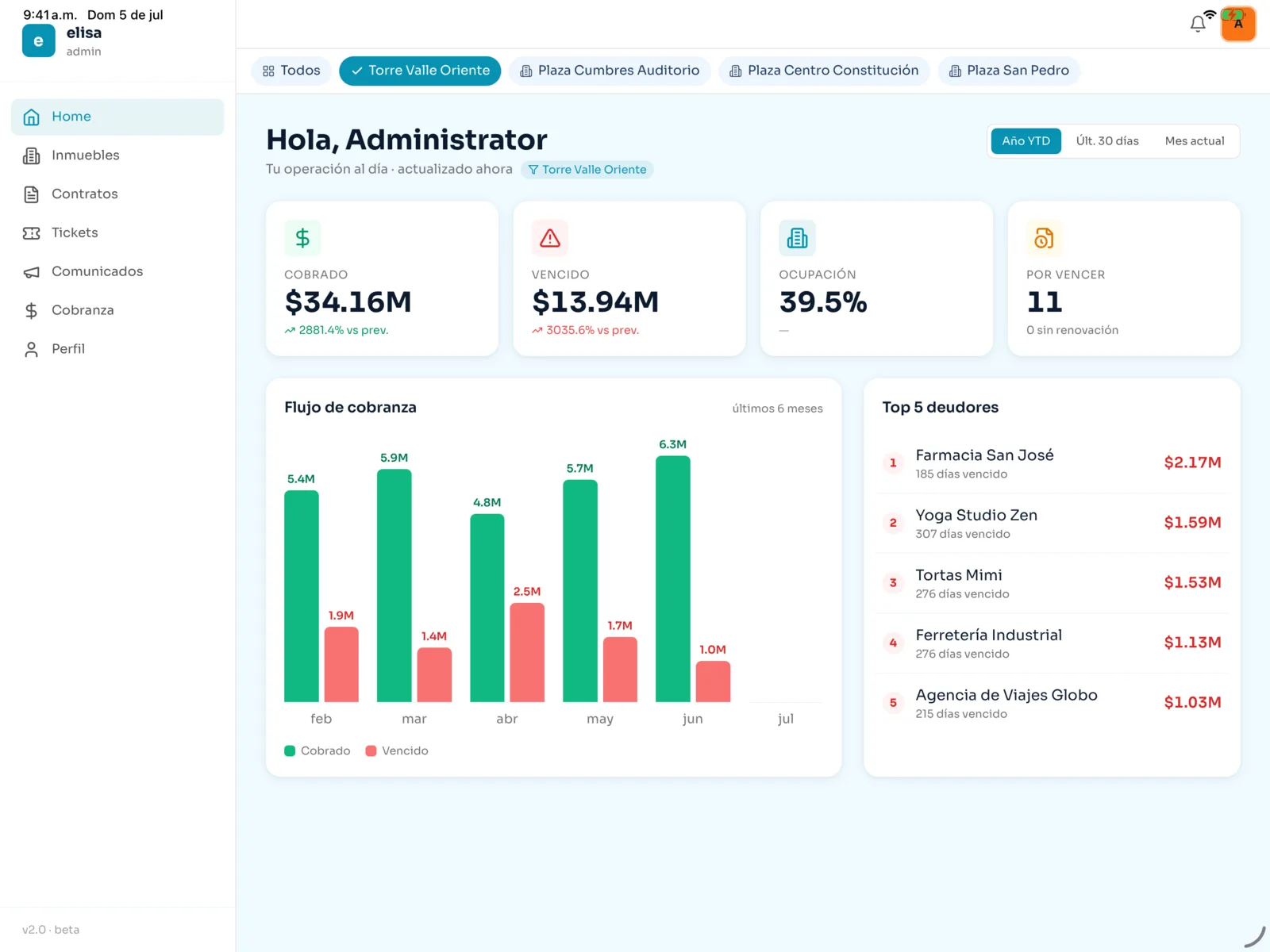The height and width of the screenshot is (952, 1270).
Task: Click the may red 1.7M bar
Action: click(620, 670)
